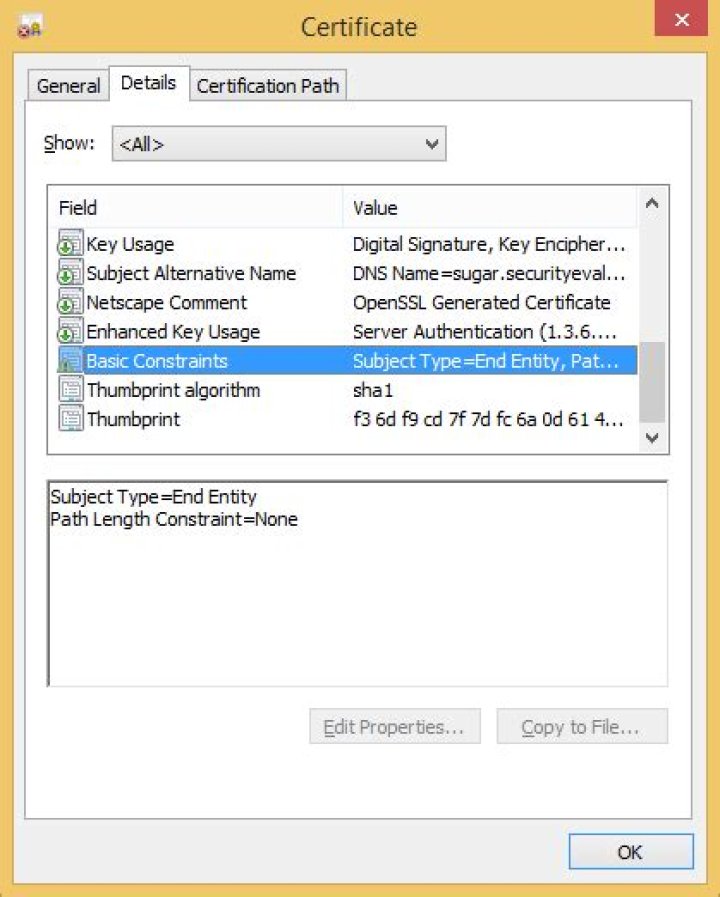This screenshot has width=720, height=897.
Task: Click the certificate icon in title bar
Action: pos(30,27)
